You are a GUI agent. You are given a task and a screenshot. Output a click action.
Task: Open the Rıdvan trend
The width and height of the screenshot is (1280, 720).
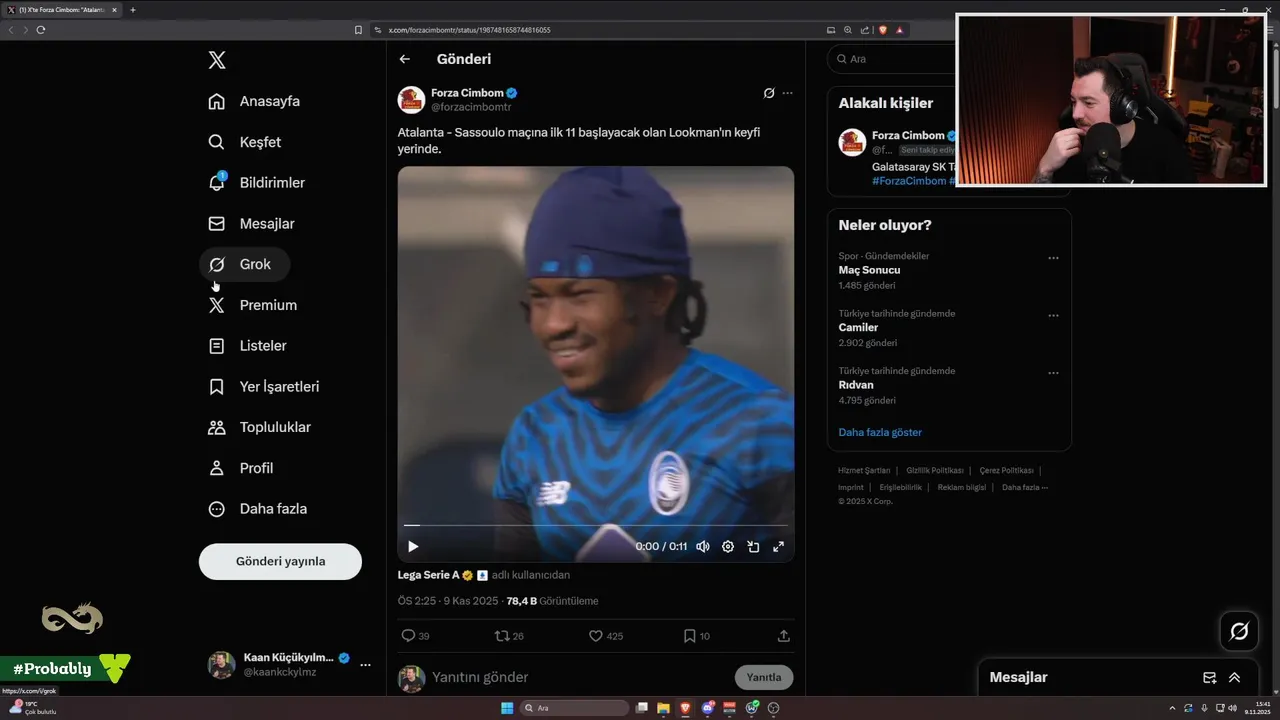pyautogui.click(x=856, y=385)
